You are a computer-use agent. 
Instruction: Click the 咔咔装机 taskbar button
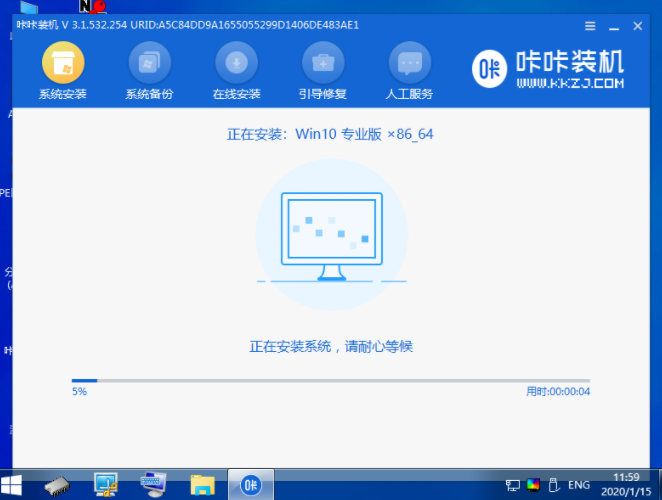(x=251, y=484)
